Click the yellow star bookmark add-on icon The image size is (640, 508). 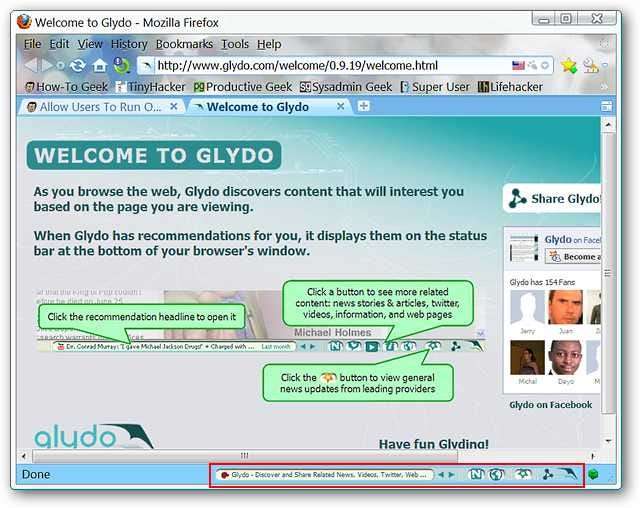pos(569,65)
